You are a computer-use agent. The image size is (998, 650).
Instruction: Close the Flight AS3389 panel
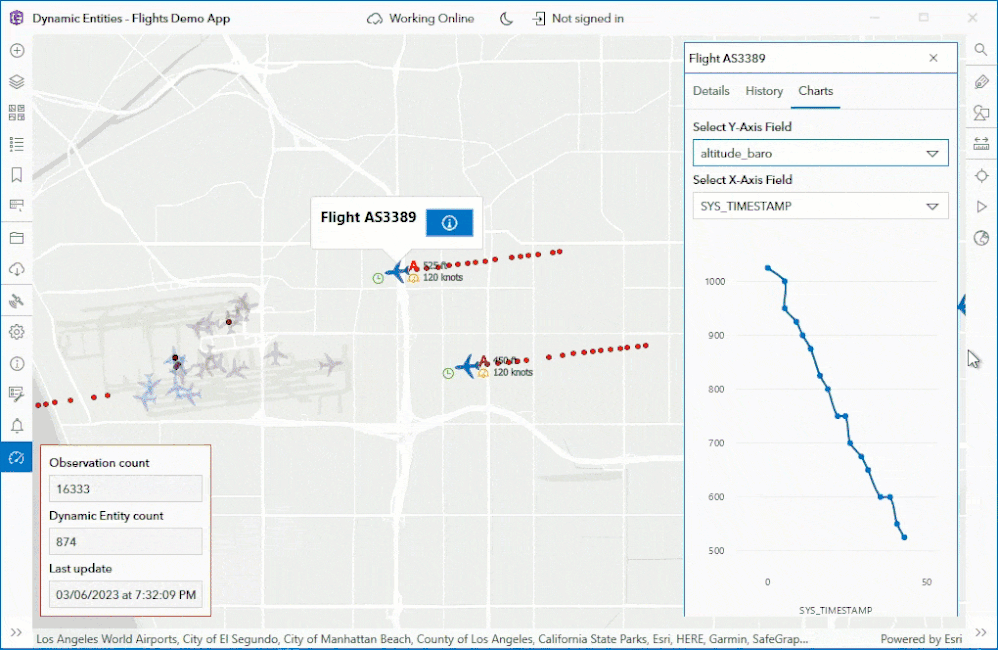pyautogui.click(x=933, y=58)
